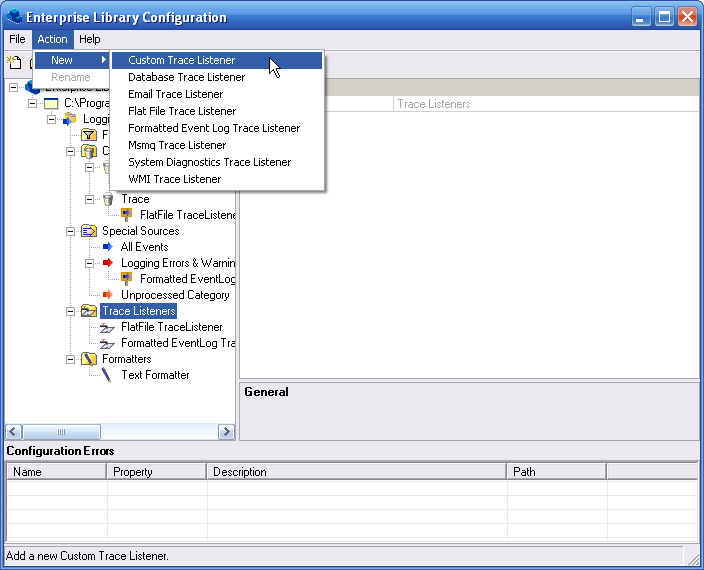Click the blue All Events arrow icon
Viewport: 704px width, 570px height.
(x=108, y=247)
